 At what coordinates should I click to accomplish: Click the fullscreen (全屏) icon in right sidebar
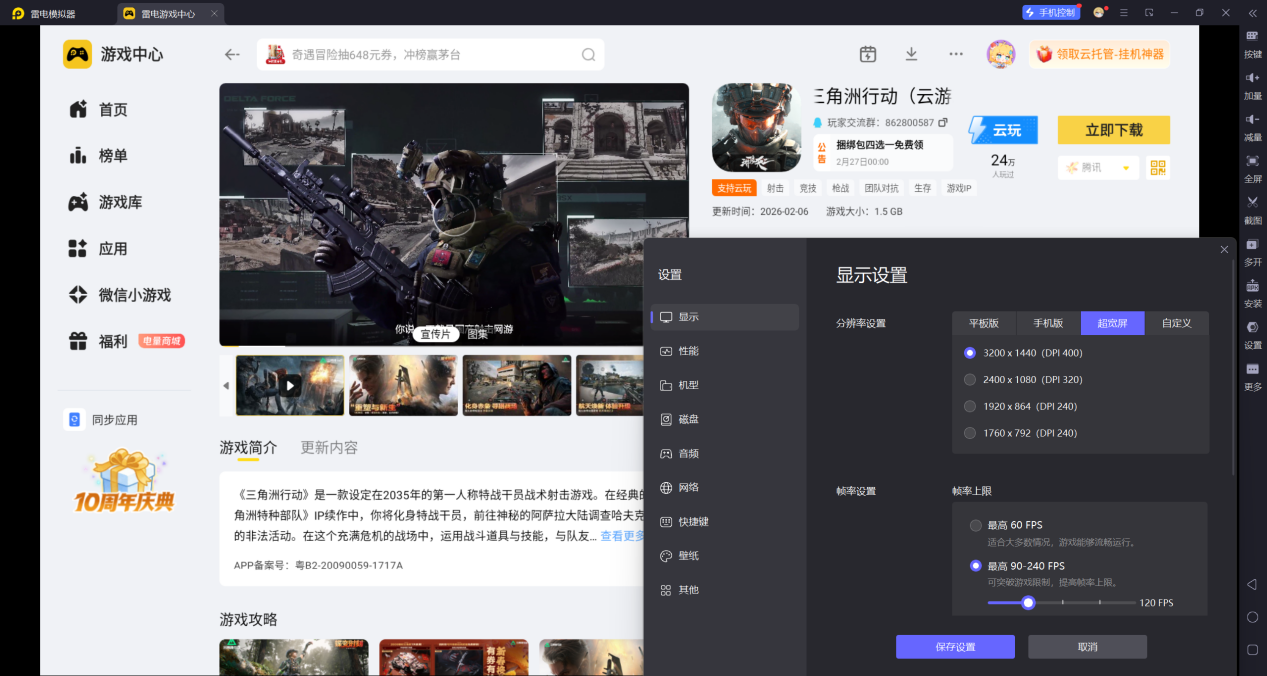[1252, 166]
